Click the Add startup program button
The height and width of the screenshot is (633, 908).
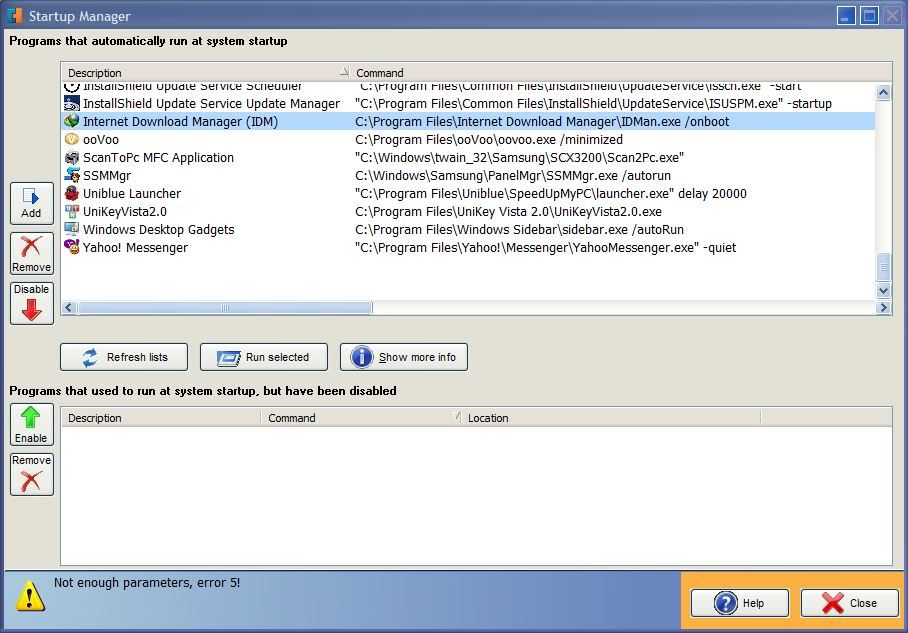coord(31,203)
